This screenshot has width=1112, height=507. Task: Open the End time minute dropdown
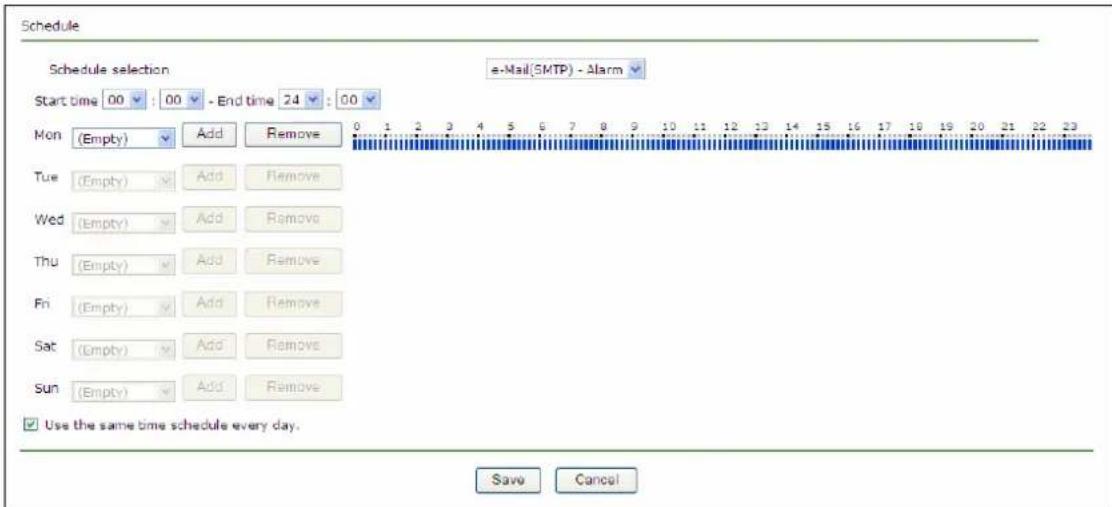tap(359, 100)
